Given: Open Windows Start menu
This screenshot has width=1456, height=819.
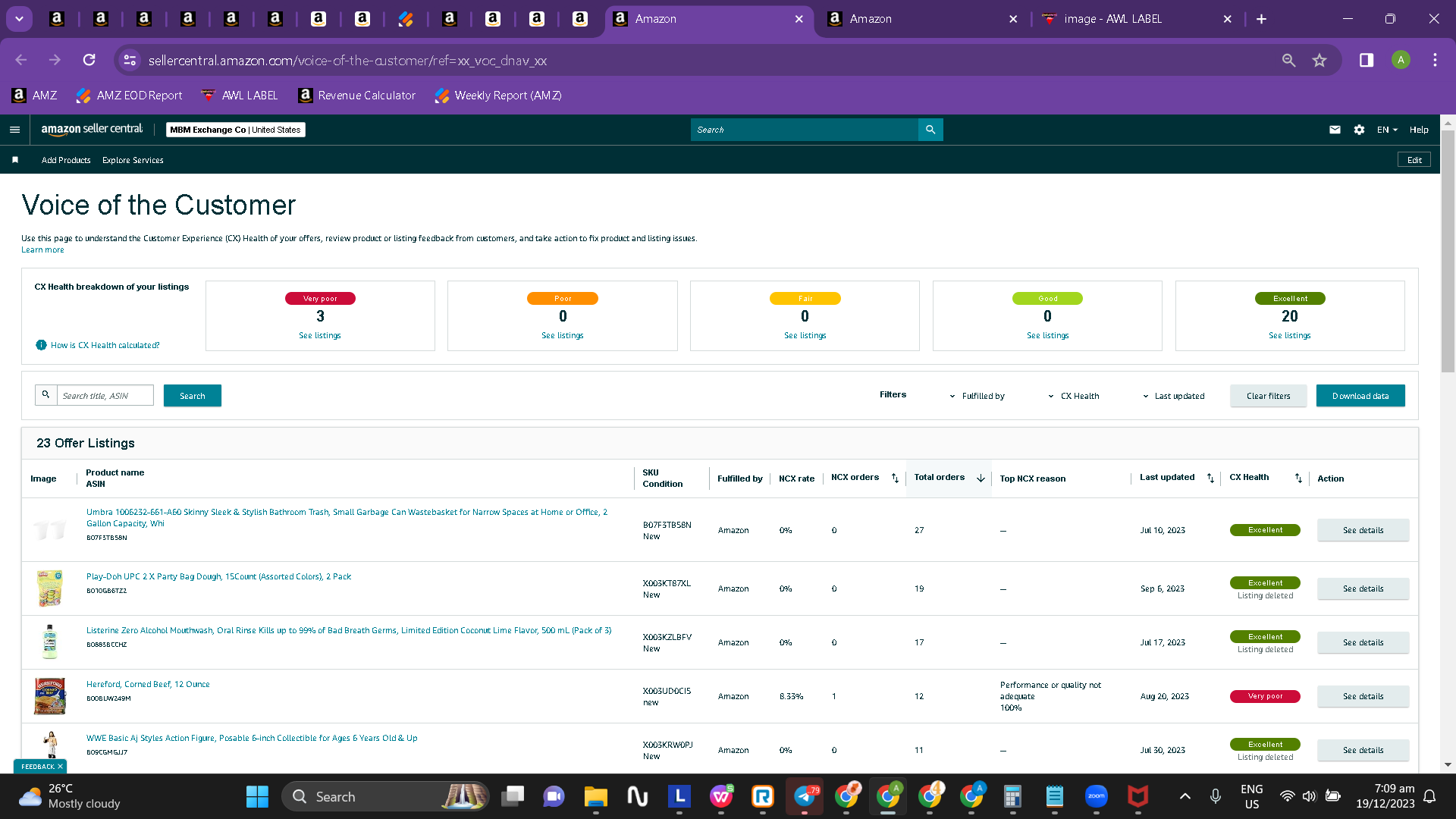Looking at the screenshot, I should tap(257, 796).
